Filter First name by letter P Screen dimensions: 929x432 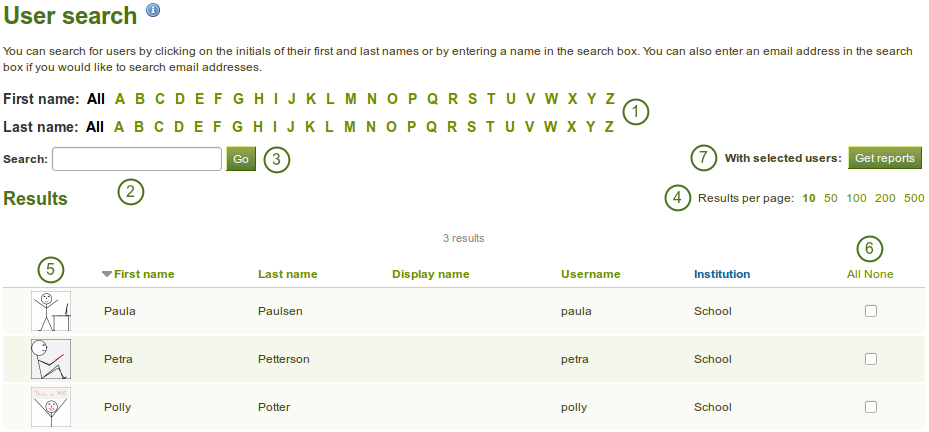tap(412, 99)
